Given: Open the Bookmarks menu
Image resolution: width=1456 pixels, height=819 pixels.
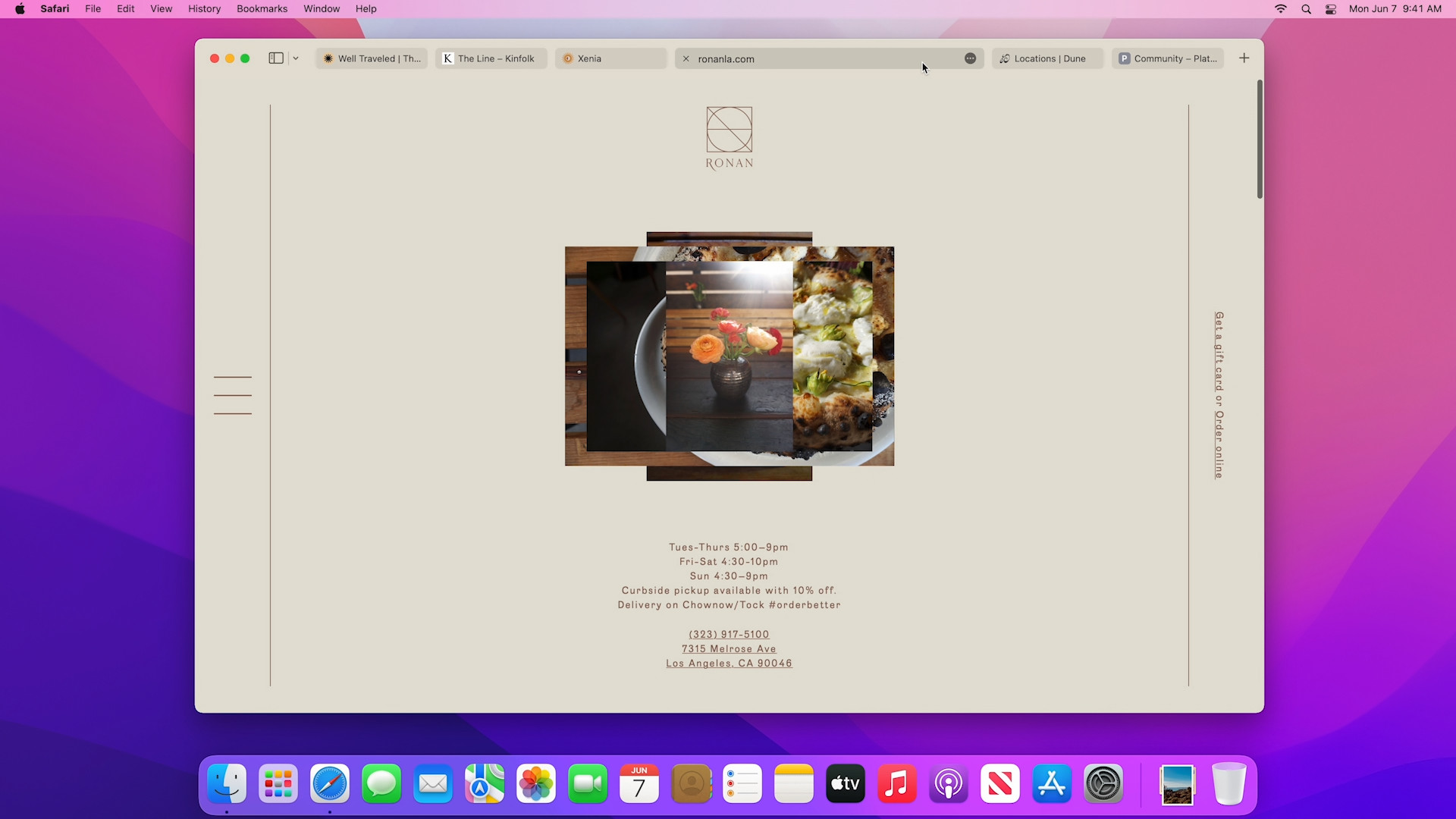Looking at the screenshot, I should point(262,8).
